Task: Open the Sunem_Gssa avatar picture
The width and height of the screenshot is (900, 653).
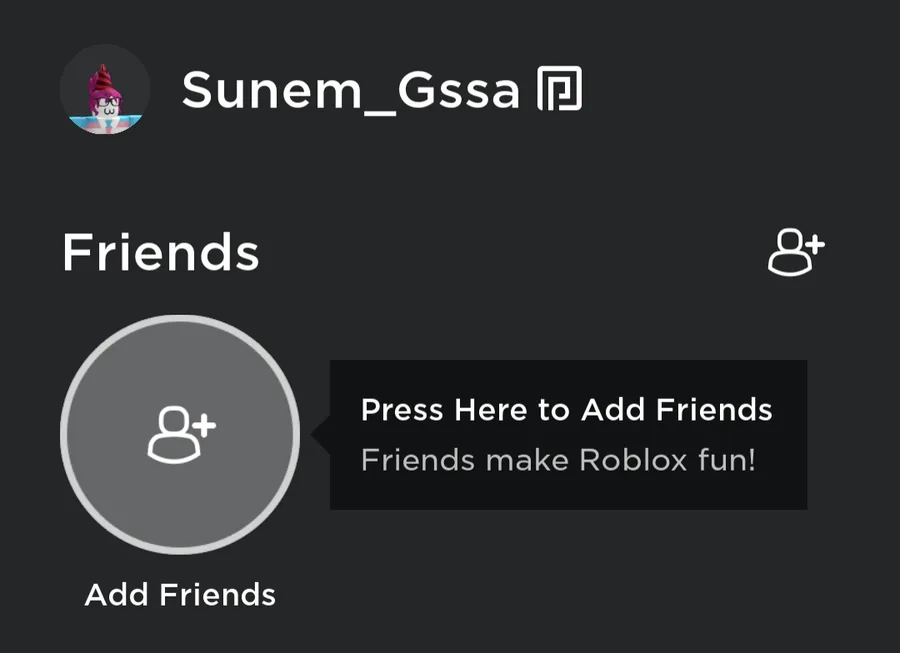Action: pos(105,90)
